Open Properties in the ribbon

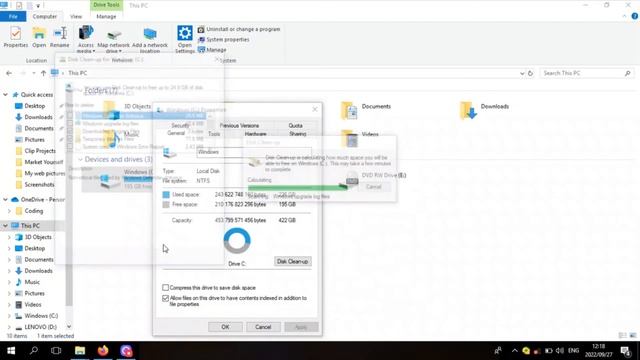pyautogui.click(x=16, y=37)
